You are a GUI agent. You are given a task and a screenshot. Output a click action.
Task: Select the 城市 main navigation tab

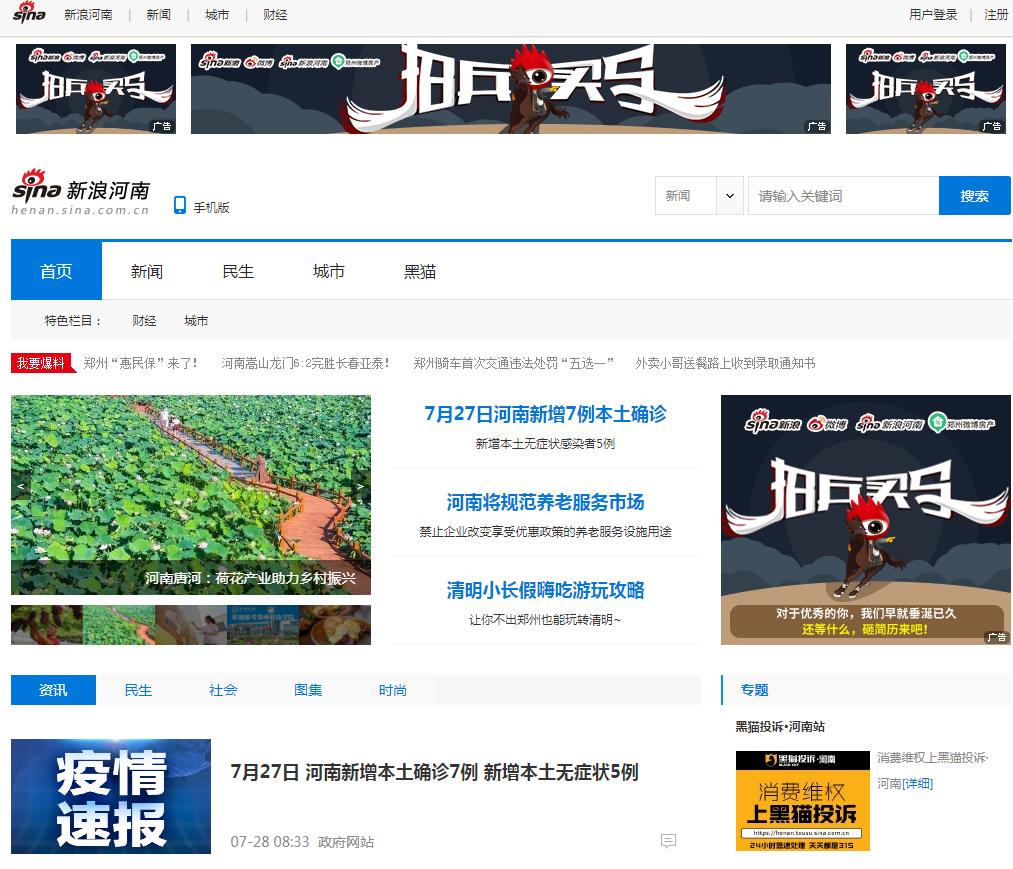(329, 271)
